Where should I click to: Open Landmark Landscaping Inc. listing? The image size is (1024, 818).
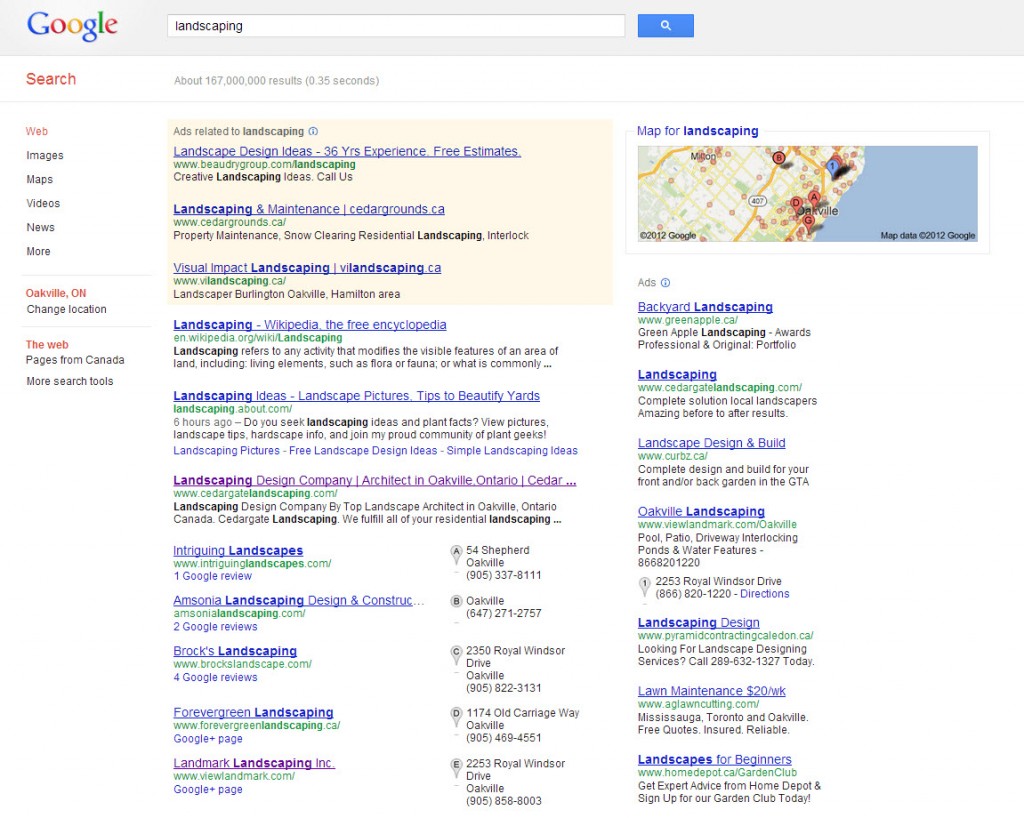[253, 763]
